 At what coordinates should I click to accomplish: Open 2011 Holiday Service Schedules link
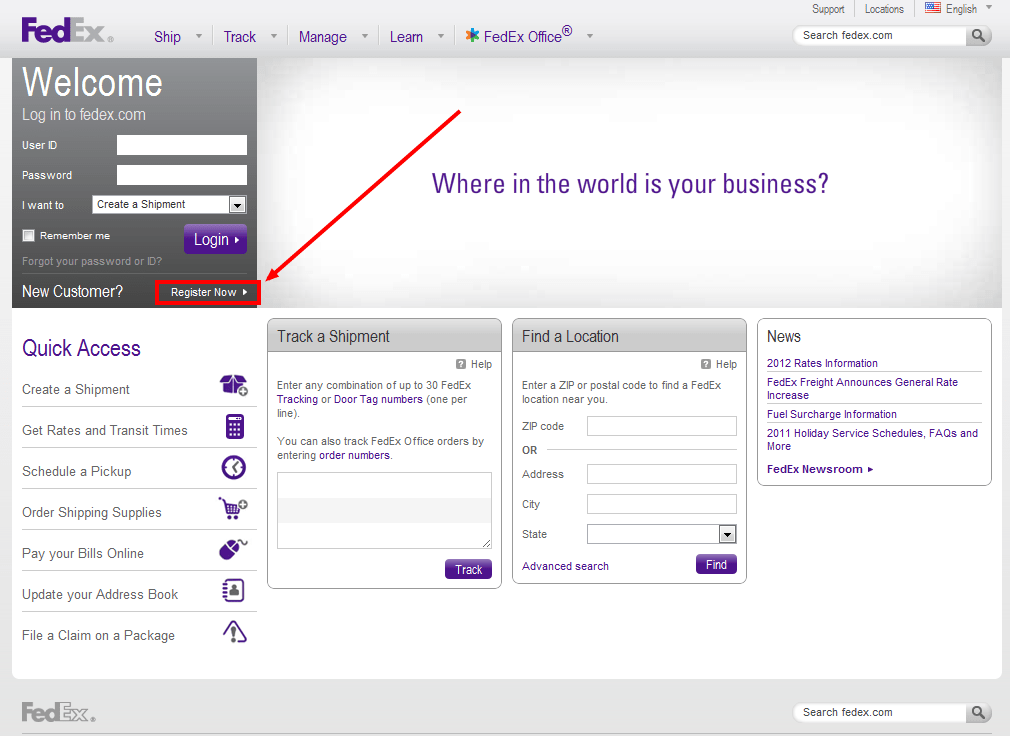point(872,440)
